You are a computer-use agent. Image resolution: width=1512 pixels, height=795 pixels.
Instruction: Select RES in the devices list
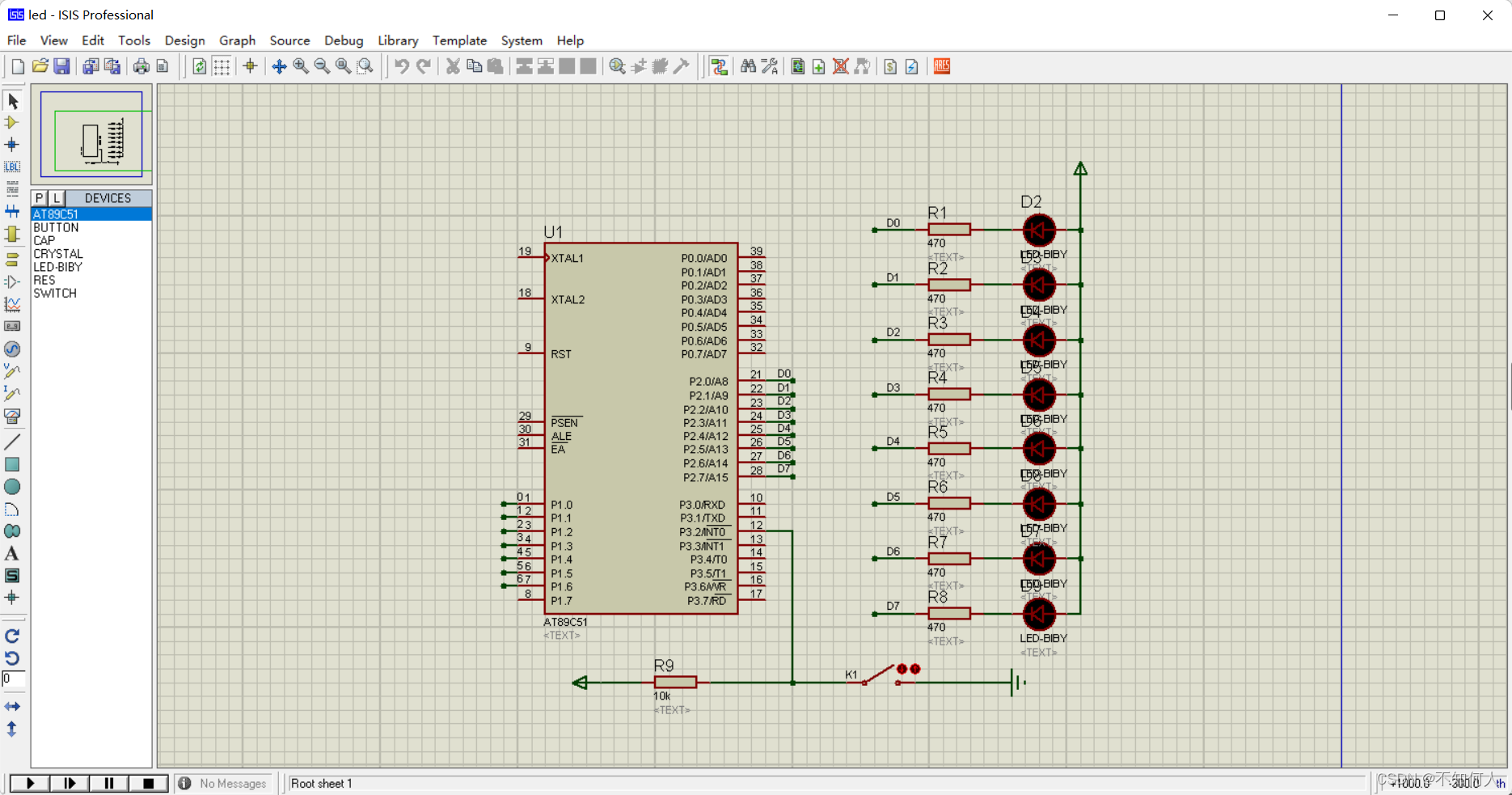(91, 280)
